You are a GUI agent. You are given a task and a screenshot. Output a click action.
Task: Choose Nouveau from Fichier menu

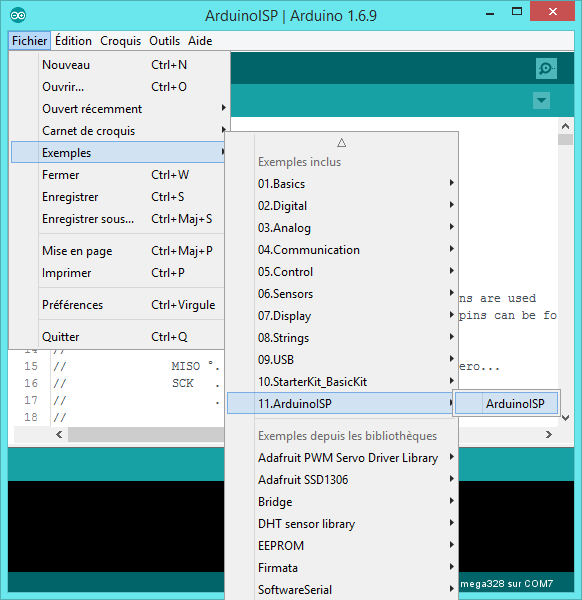[x=118, y=65]
